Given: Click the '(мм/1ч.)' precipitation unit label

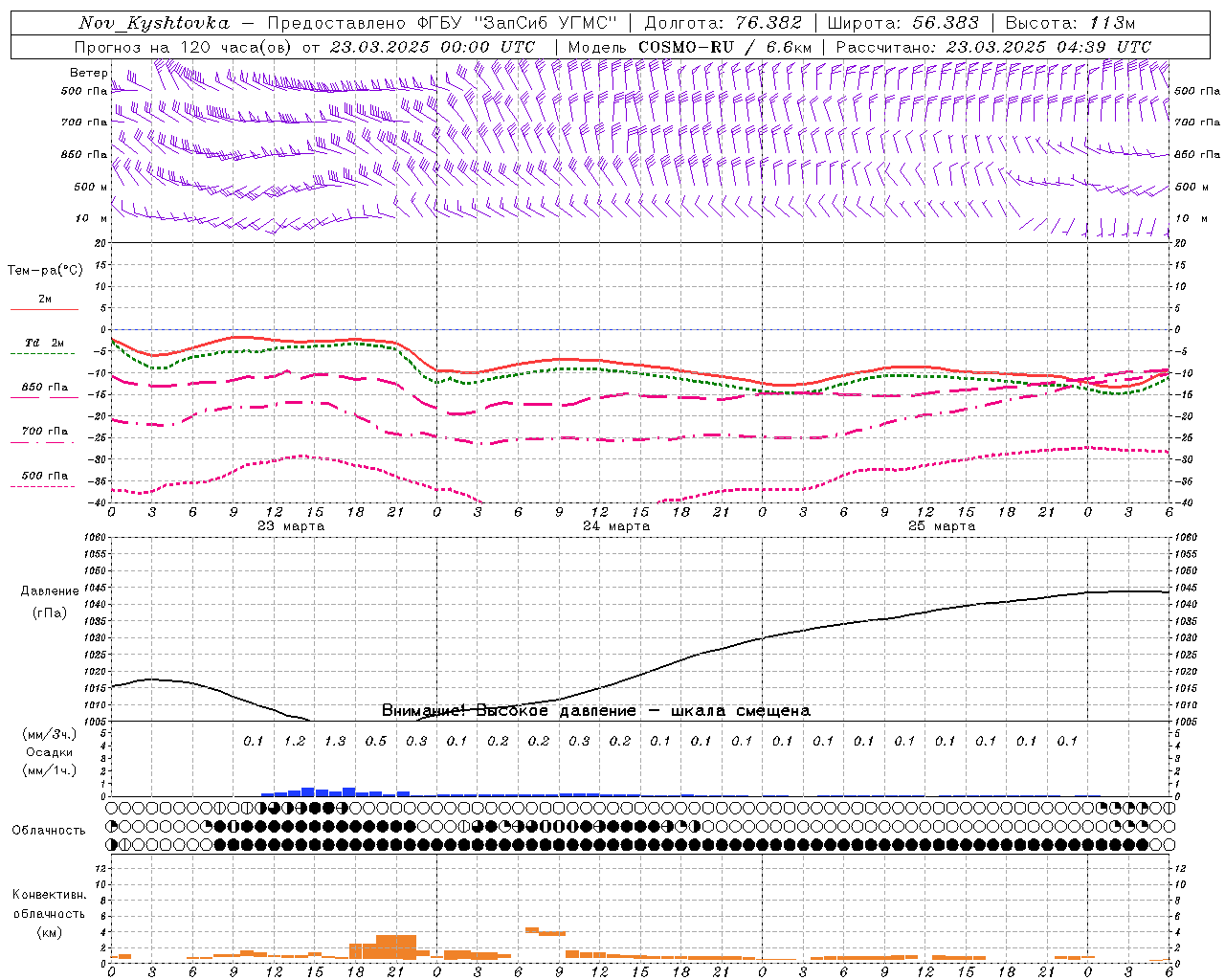Looking at the screenshot, I should 50,770.
